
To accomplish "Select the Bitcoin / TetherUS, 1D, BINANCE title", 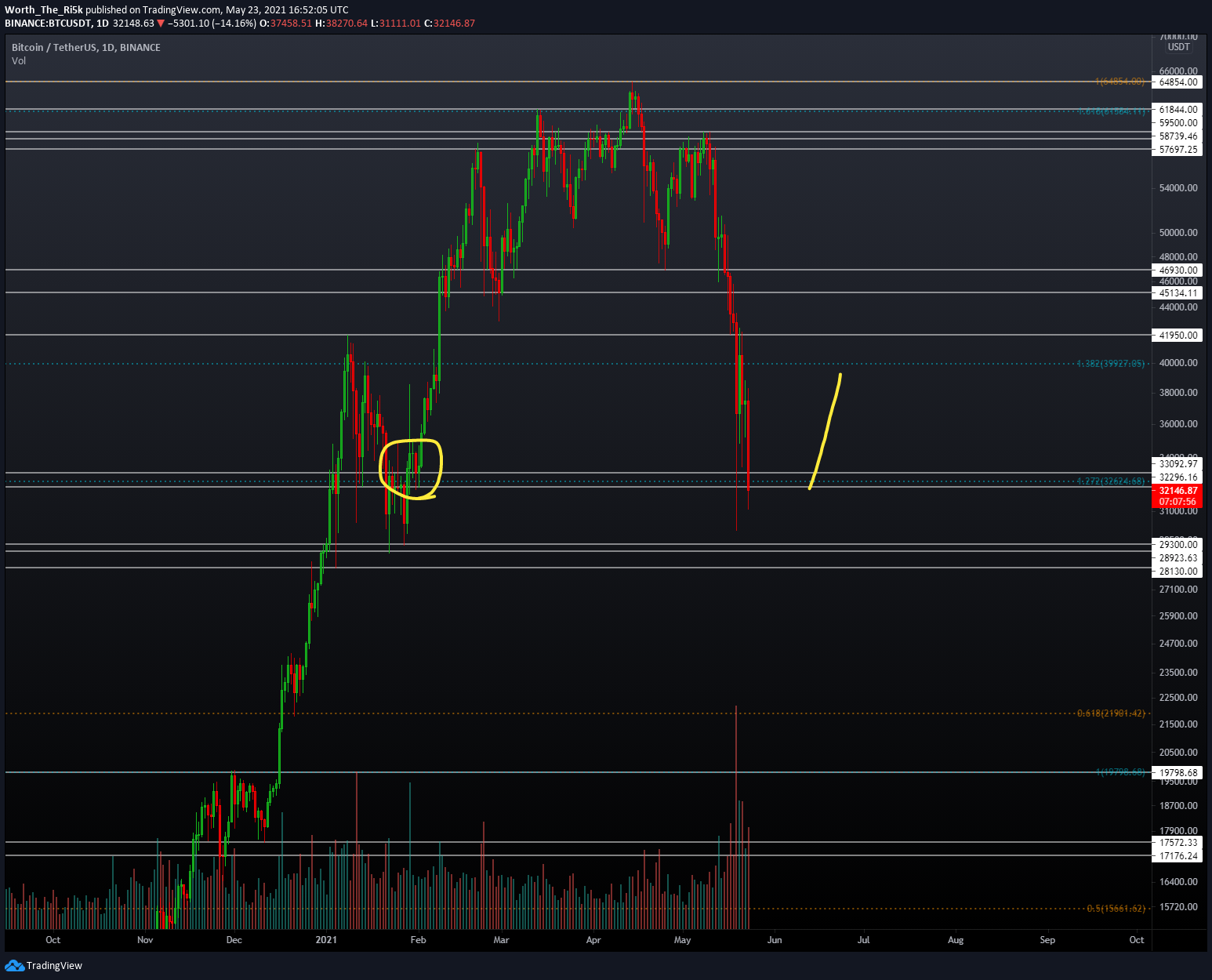I will 86,48.
